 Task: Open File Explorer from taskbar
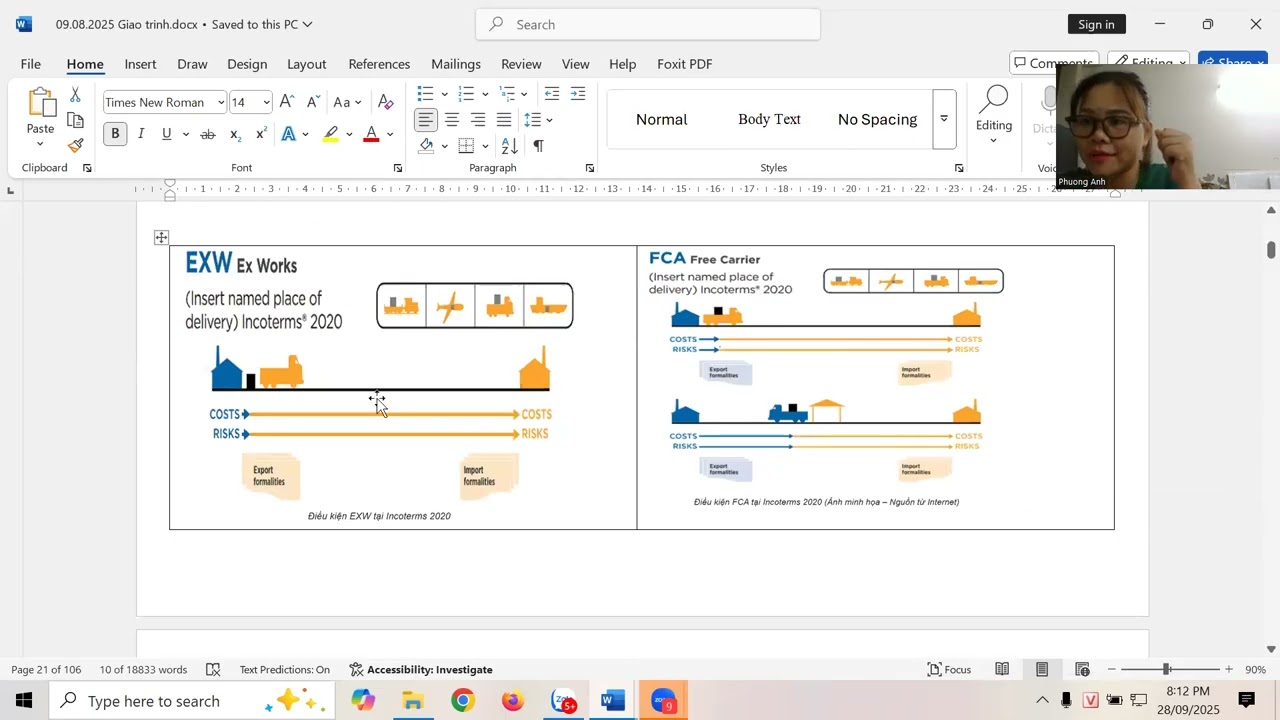coord(413,701)
